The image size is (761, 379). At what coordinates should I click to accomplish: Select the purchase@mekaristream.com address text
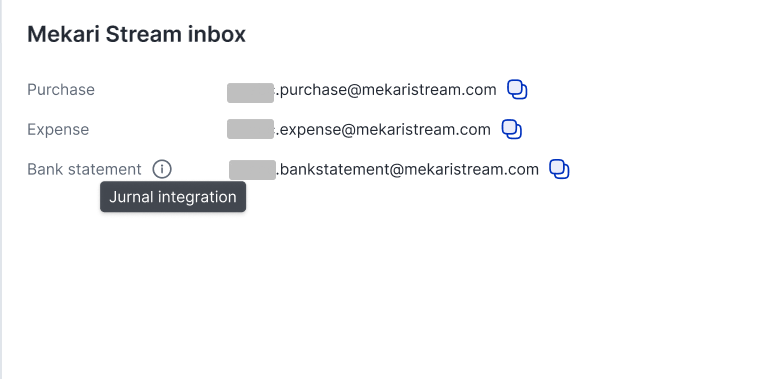click(386, 90)
